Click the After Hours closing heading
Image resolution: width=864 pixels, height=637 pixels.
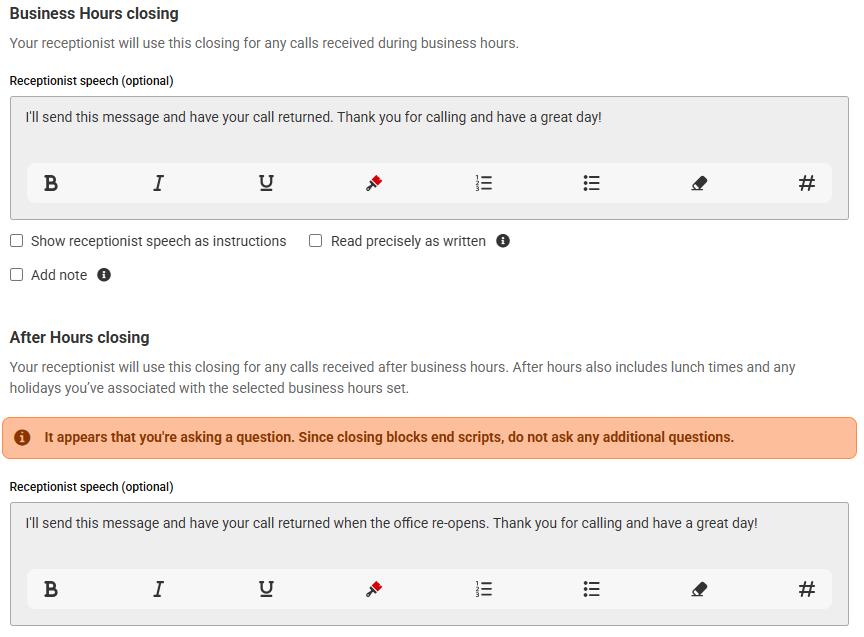[x=79, y=337]
